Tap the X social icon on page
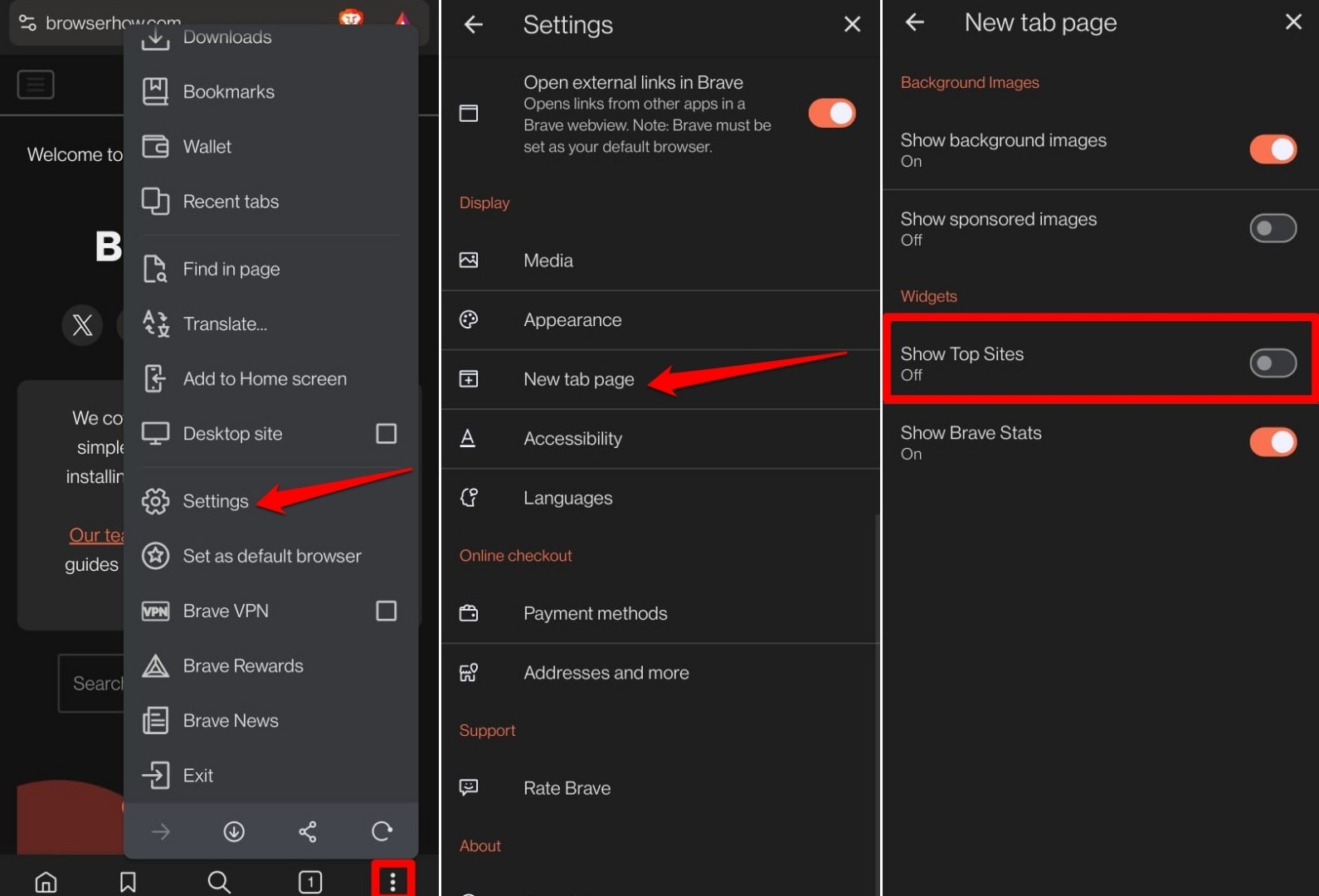 pyautogui.click(x=82, y=324)
